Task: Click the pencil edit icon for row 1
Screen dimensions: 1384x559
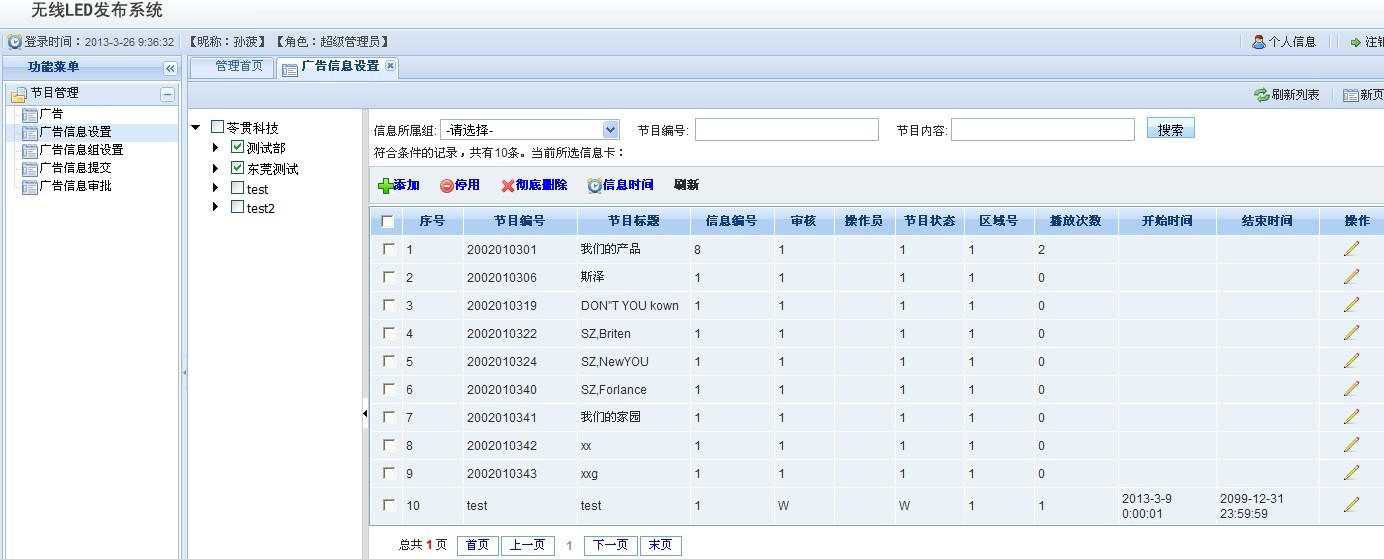Action: 1351,249
